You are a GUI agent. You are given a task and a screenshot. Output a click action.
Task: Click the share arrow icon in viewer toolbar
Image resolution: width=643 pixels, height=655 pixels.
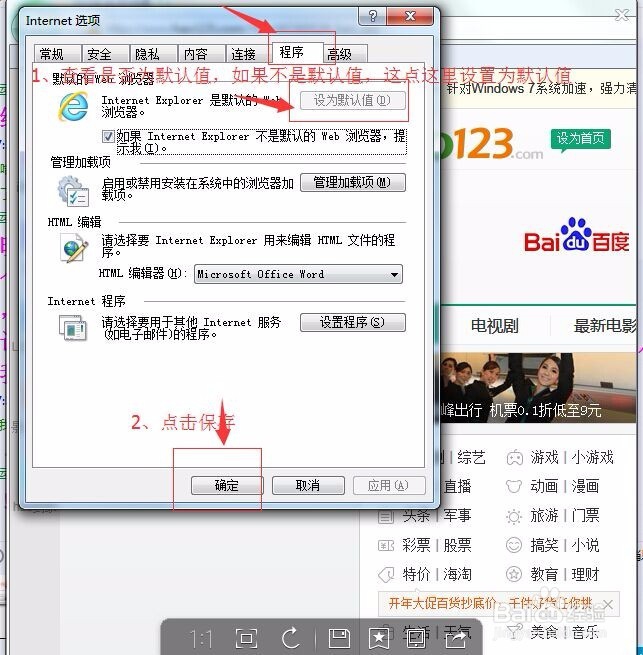[457, 638]
